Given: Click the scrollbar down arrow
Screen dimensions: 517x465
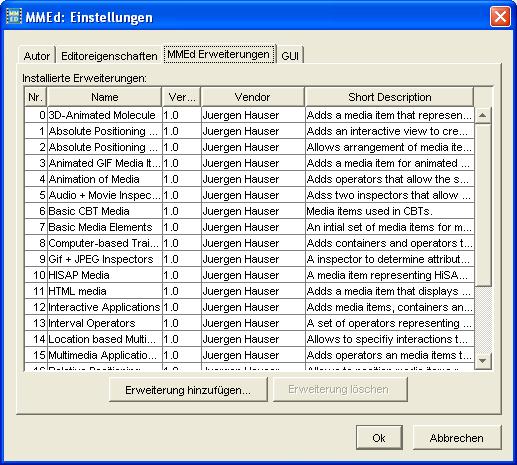Looking at the screenshot, I should (x=483, y=361).
